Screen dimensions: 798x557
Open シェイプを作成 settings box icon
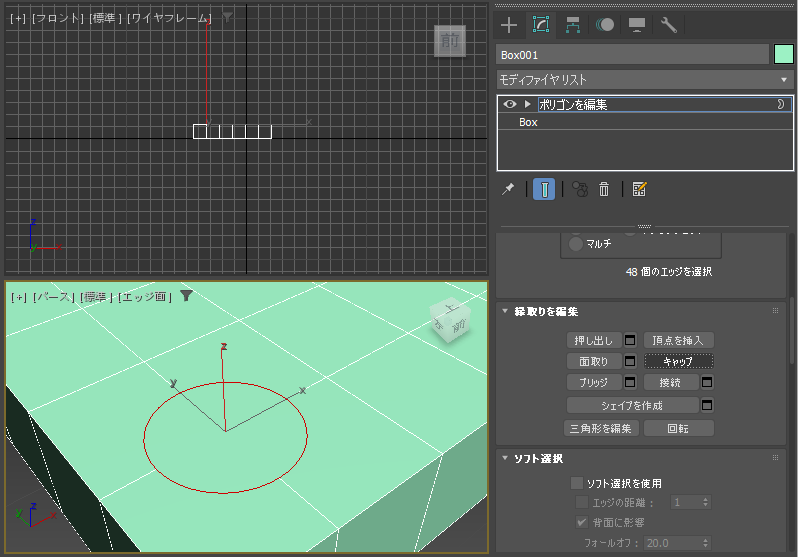[707, 405]
